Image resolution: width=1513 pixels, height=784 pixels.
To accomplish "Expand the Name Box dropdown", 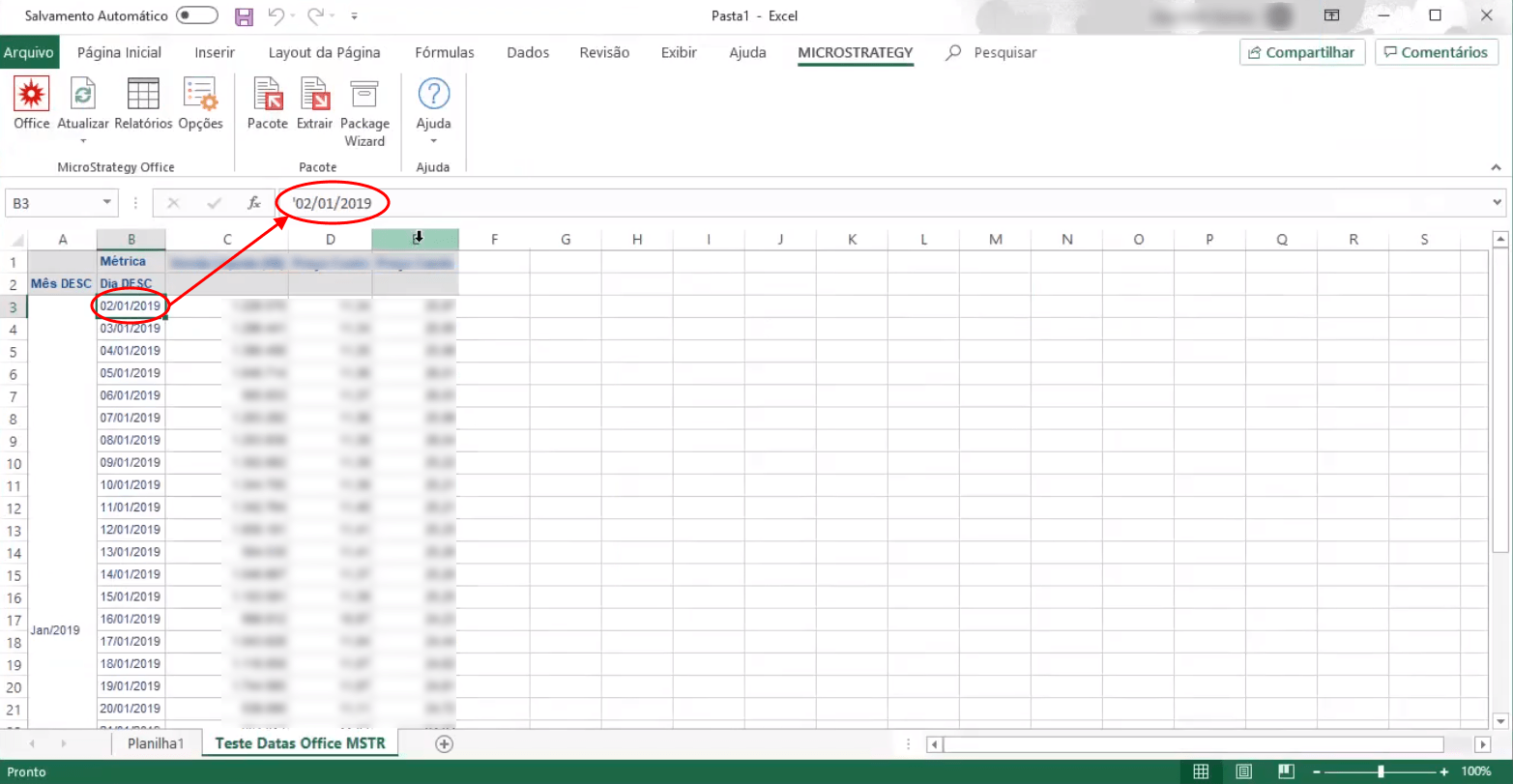I will (x=106, y=203).
